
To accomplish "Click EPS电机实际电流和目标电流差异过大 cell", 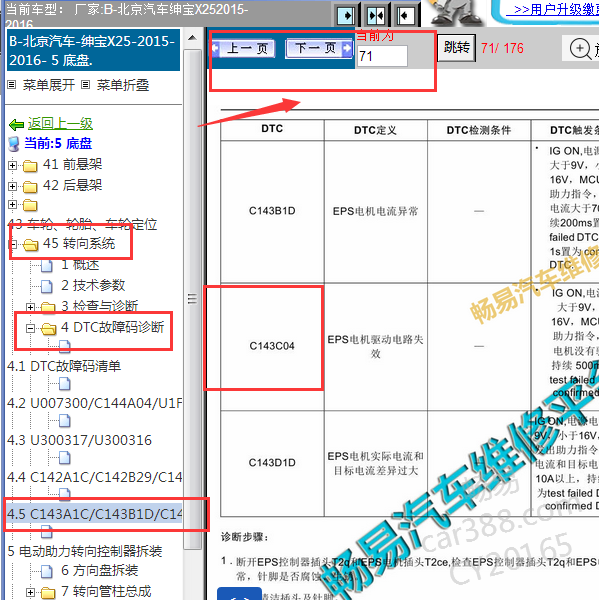I will tap(375, 463).
